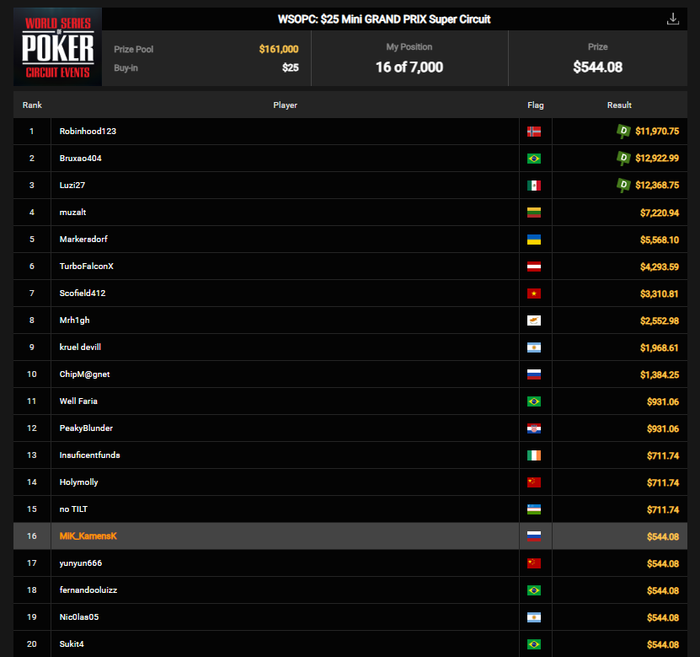
Task: Click the Ukraine flag for Markersdorf
Action: pyautogui.click(x=534, y=239)
